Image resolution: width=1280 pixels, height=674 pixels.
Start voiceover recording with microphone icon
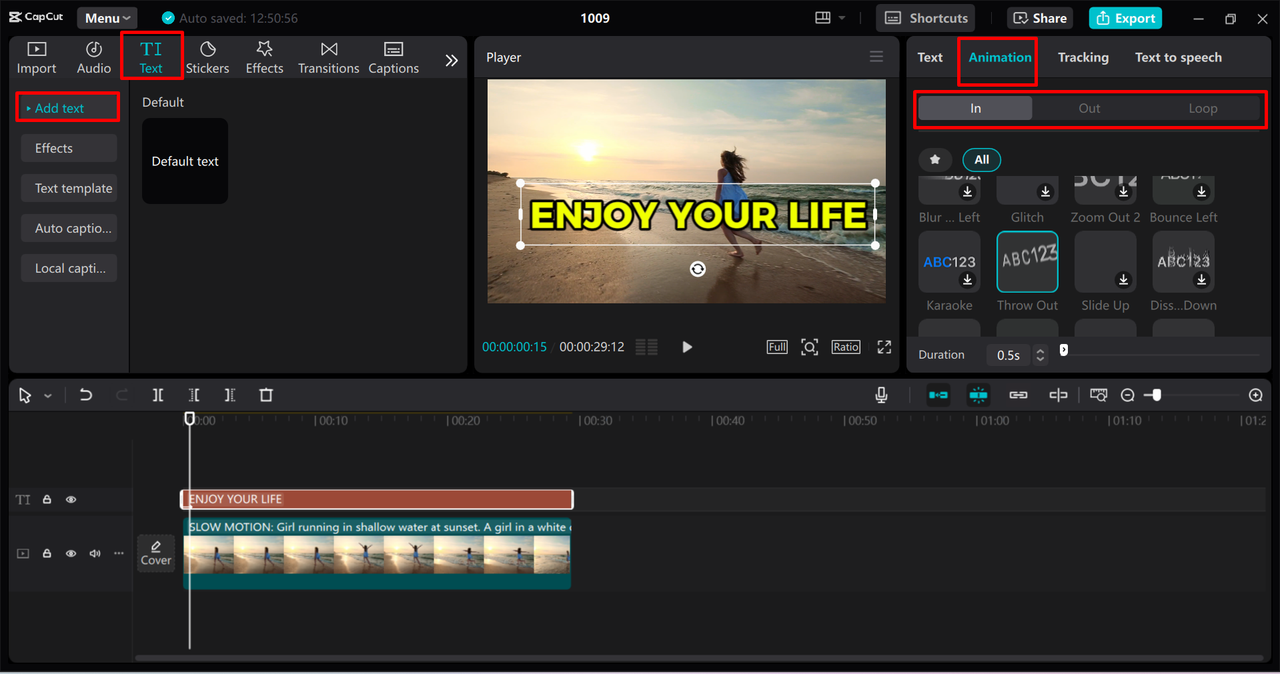point(881,395)
